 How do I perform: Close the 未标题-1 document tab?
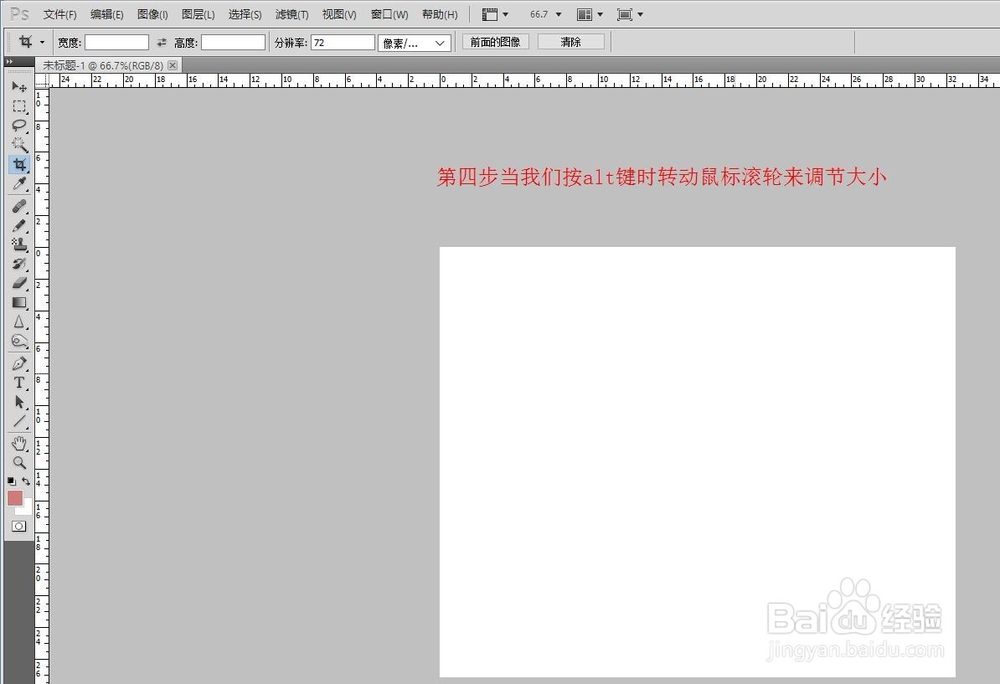pyautogui.click(x=172, y=65)
